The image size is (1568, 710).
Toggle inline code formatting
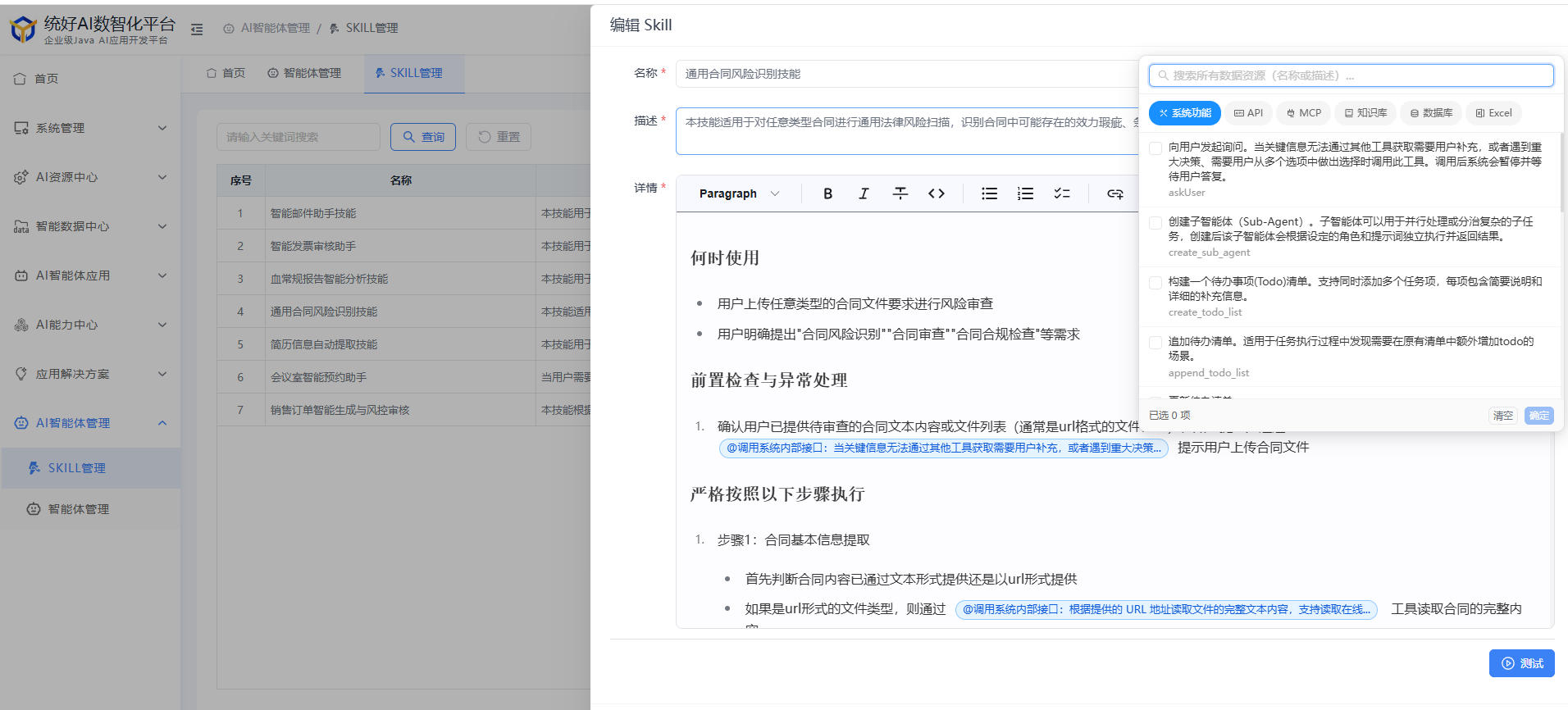pos(937,193)
